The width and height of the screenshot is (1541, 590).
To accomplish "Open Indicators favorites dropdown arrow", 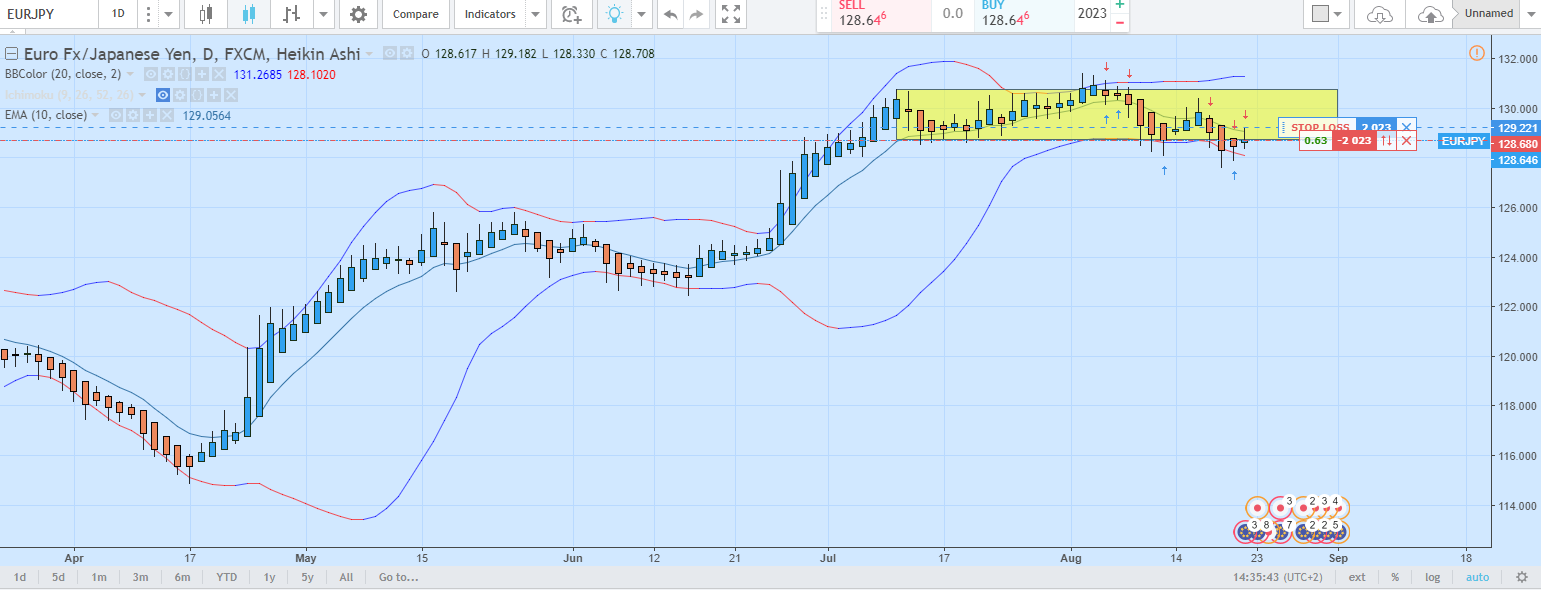I will (x=536, y=14).
